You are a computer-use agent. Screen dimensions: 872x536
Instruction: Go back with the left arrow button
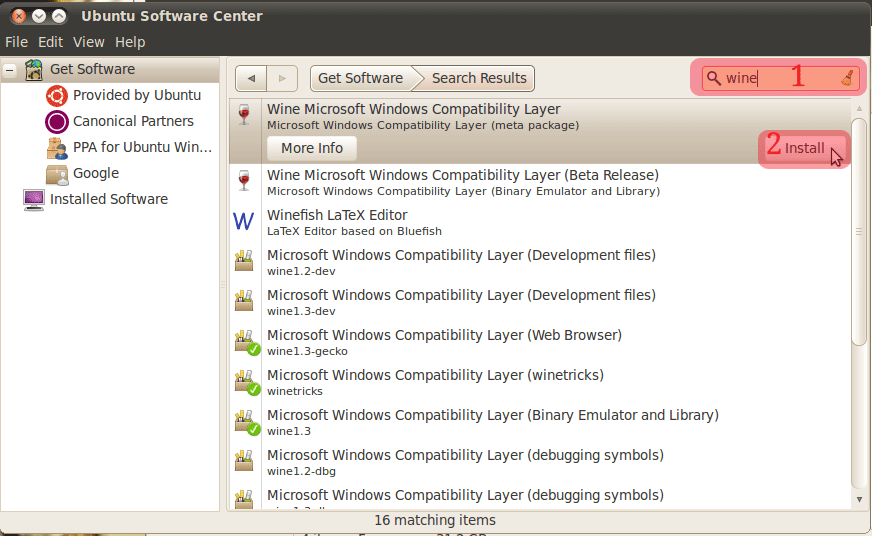[251, 78]
